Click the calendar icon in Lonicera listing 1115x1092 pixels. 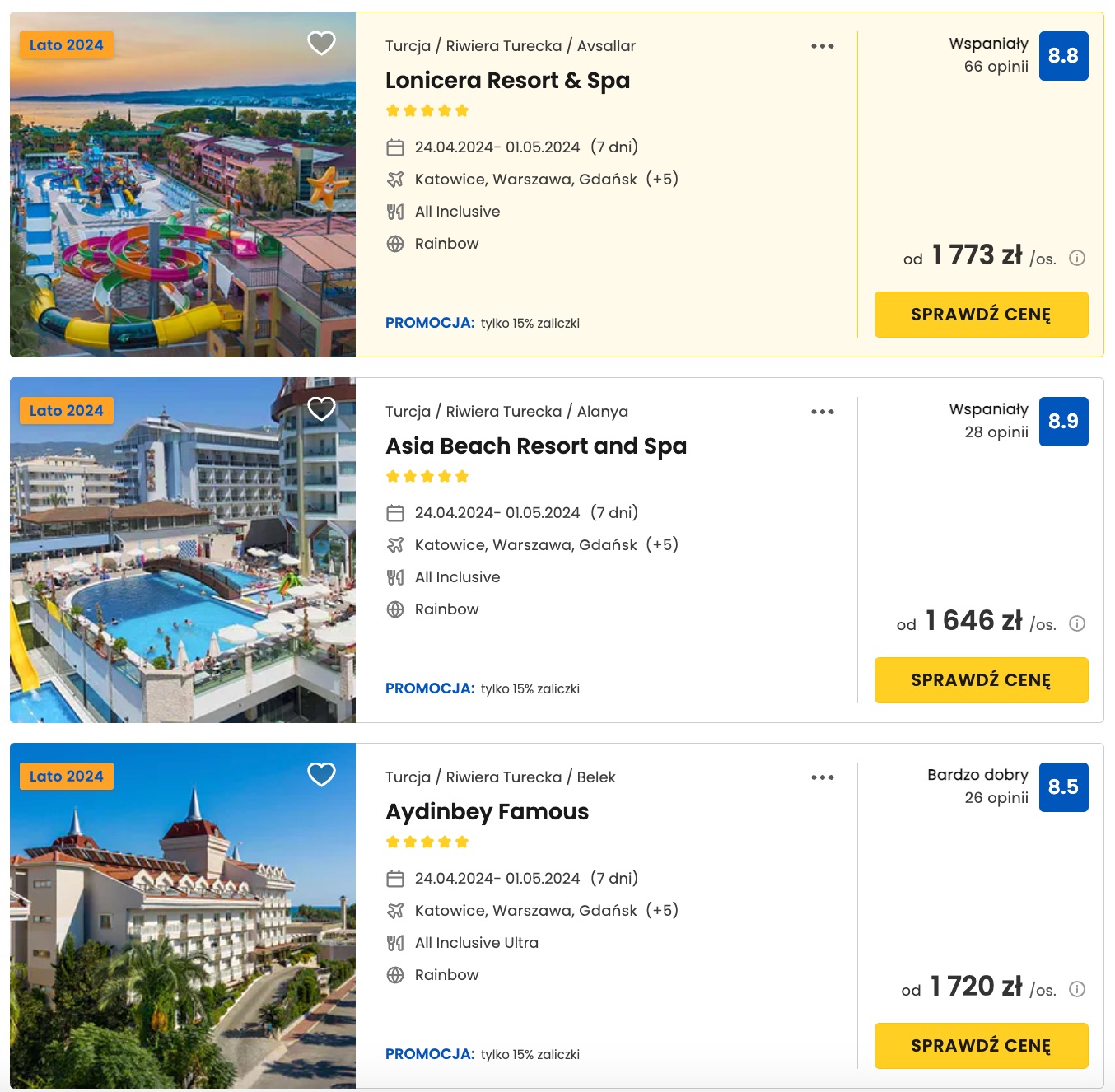[395, 147]
